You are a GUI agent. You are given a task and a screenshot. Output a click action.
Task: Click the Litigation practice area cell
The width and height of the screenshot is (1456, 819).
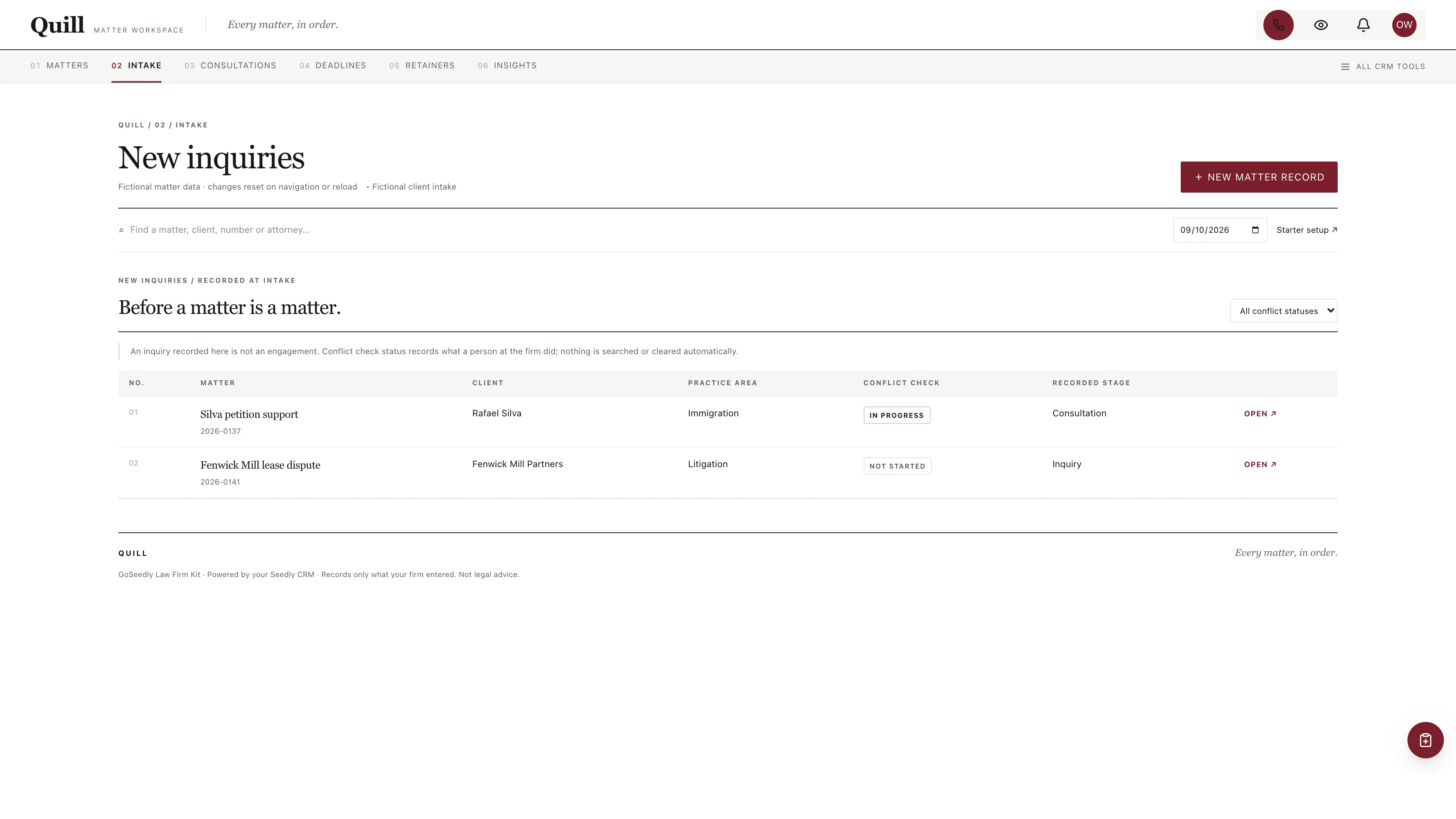click(x=708, y=464)
